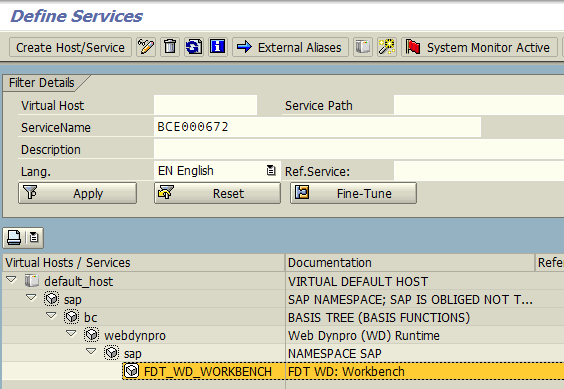Open External Aliases
Screen dimensions: 564x389
coord(290,47)
